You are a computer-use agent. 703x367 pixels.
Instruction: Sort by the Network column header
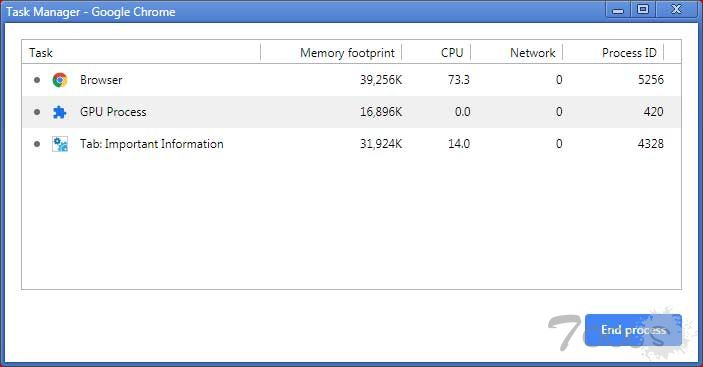pos(516,52)
